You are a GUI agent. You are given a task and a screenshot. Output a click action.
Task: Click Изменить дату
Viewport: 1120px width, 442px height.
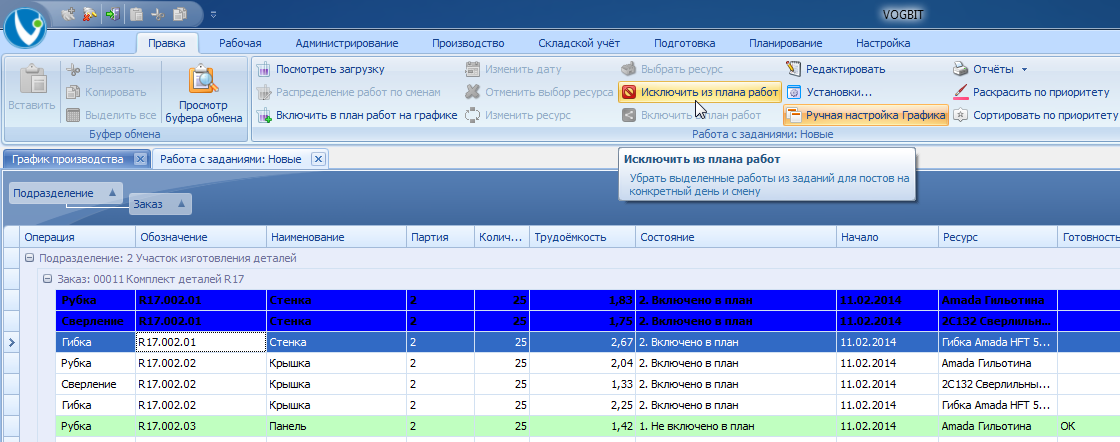pos(513,69)
